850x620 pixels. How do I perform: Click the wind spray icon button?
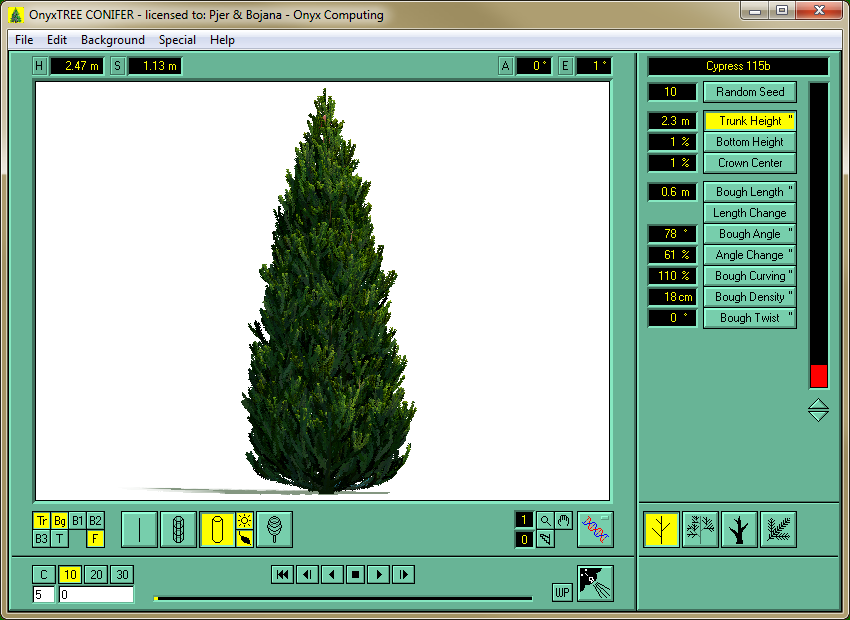[595, 583]
